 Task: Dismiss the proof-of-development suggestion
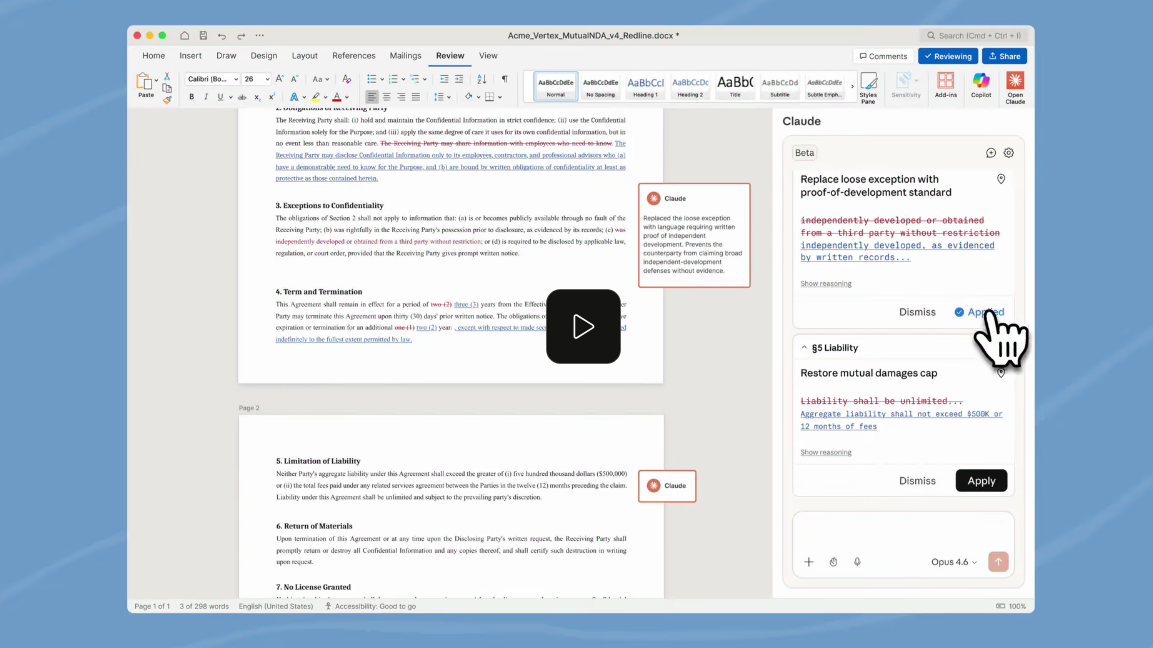917,312
